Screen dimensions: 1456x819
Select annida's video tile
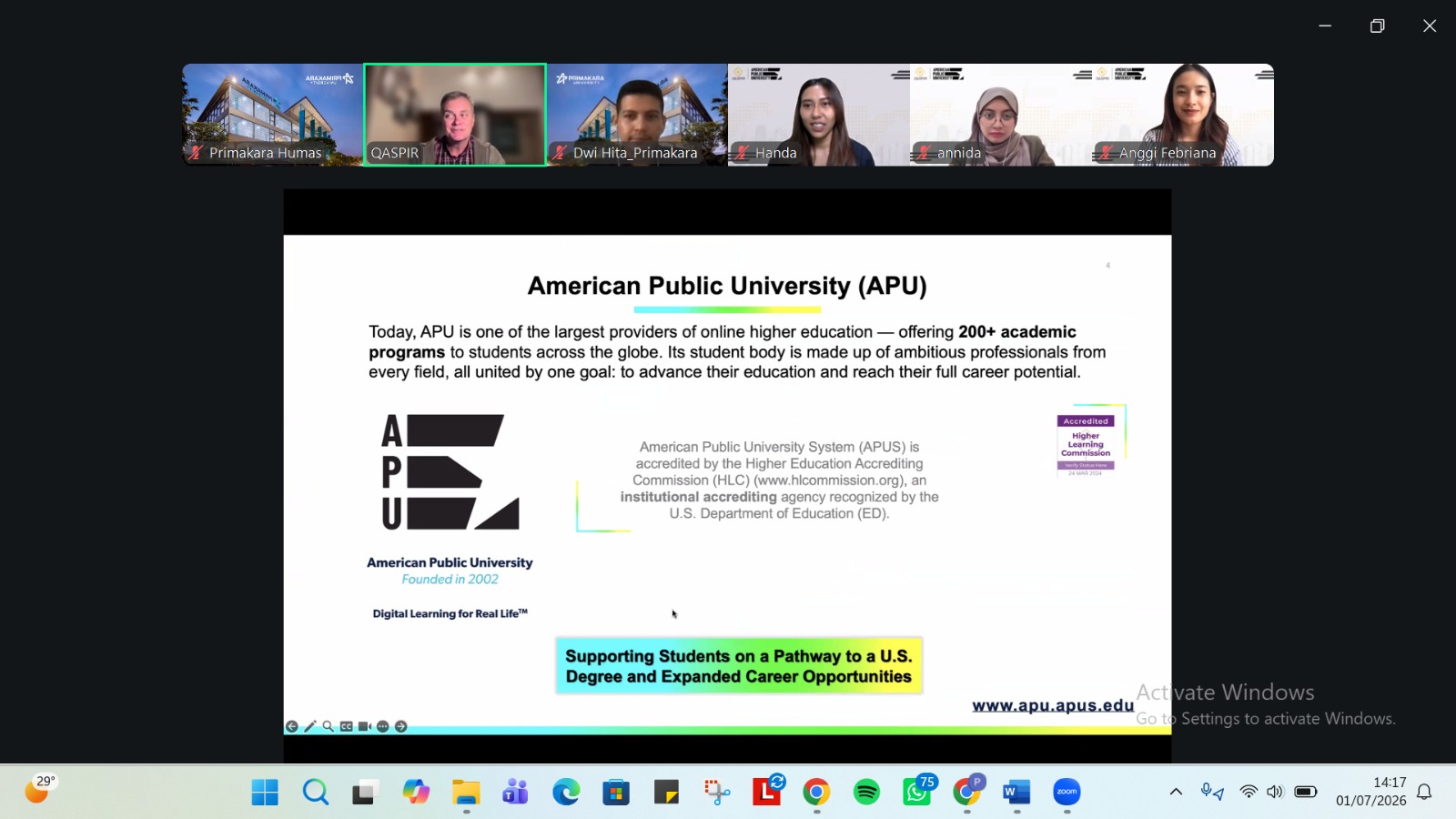point(1001,115)
